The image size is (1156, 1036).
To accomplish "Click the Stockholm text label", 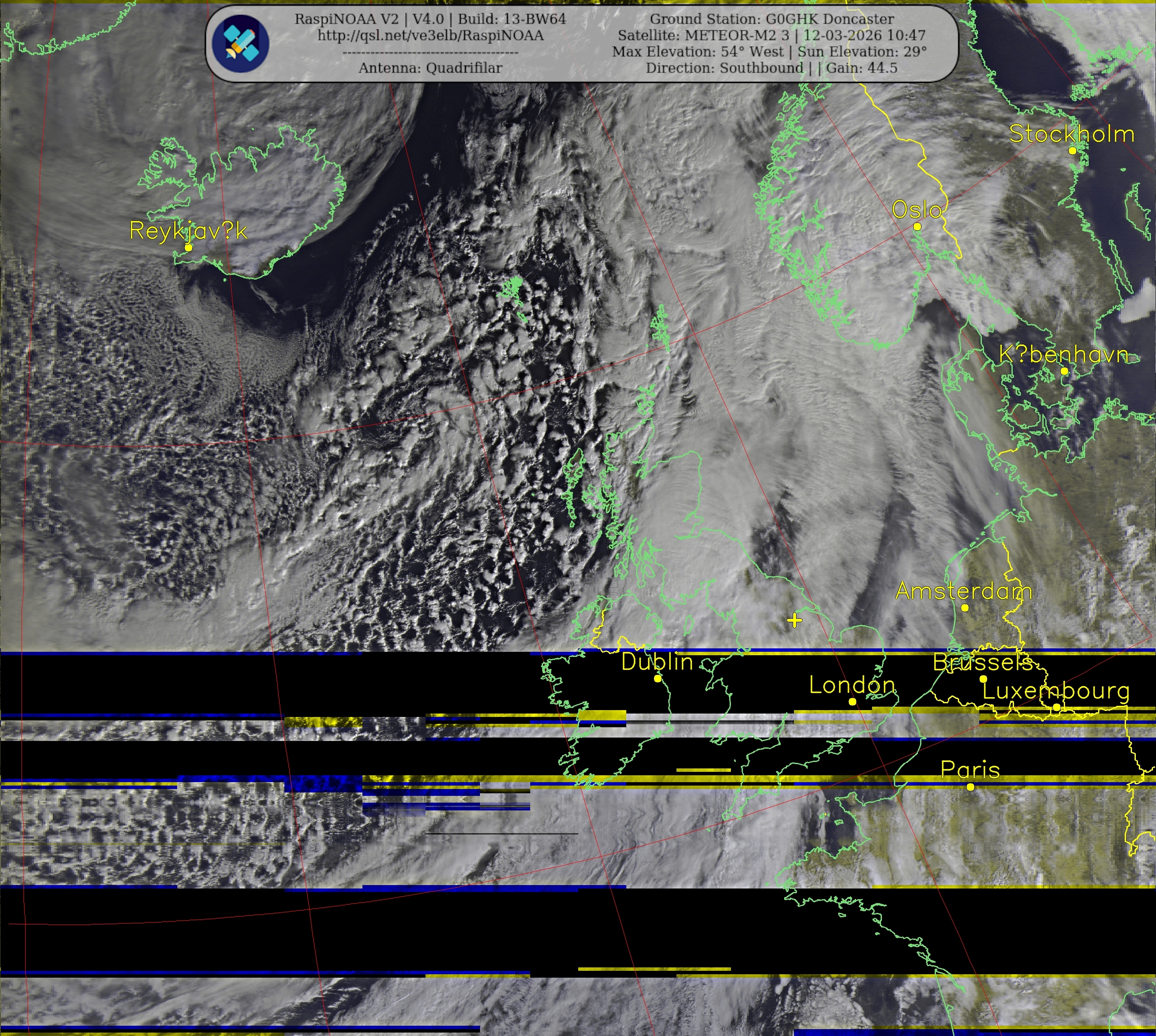I will tap(1072, 134).
